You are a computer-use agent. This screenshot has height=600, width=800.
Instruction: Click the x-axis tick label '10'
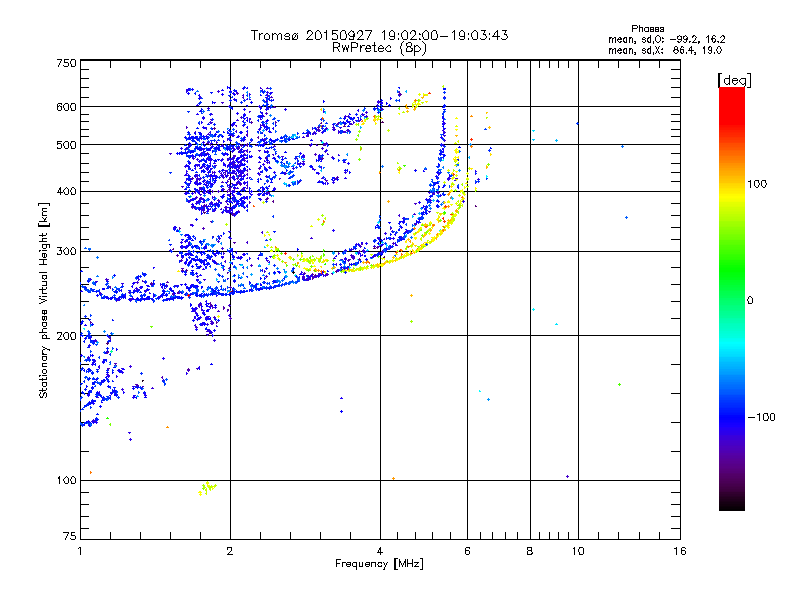pyautogui.click(x=578, y=551)
